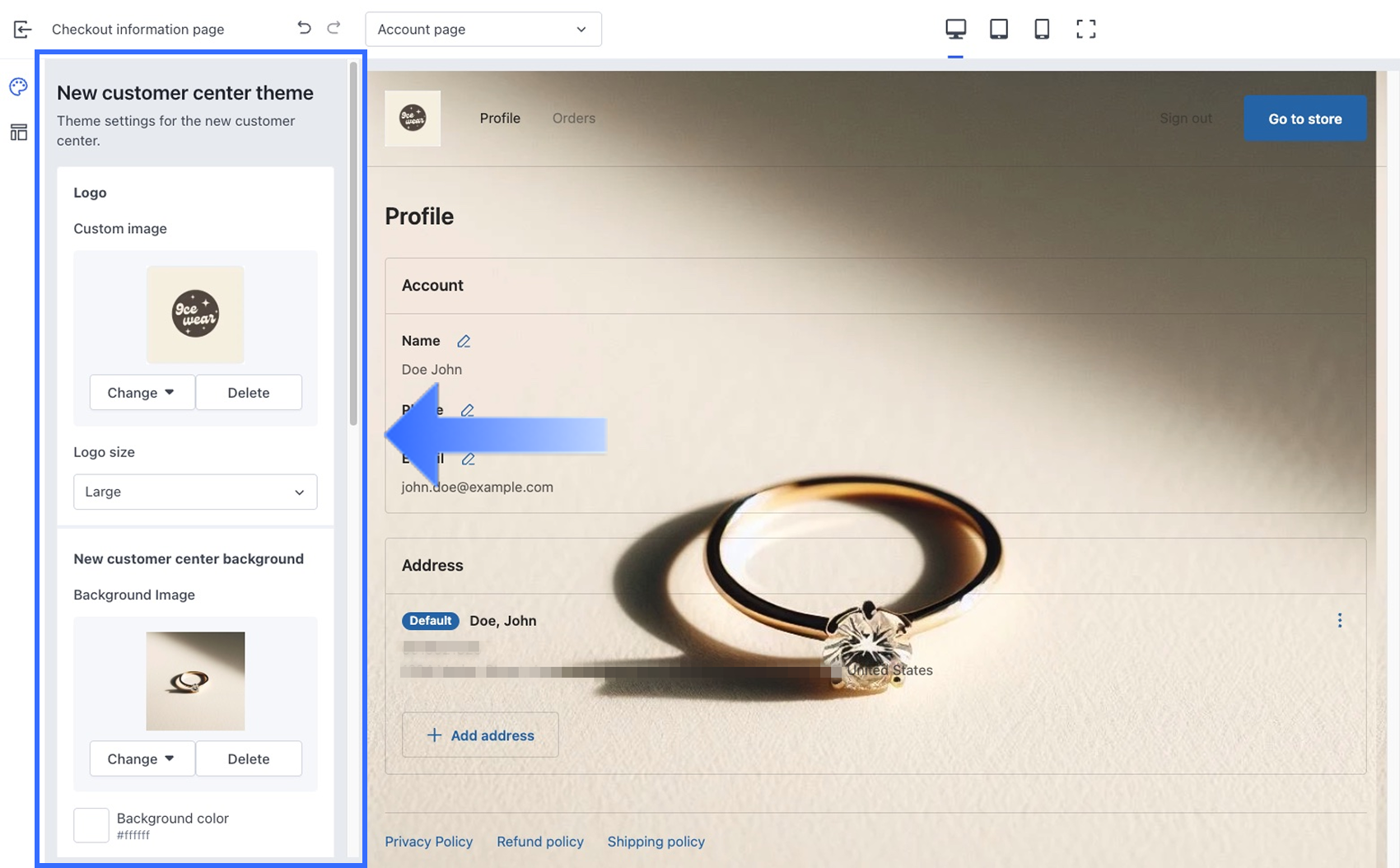Viewport: 1400px width, 868px height.
Task: Open the Refund policy link
Action: pyautogui.click(x=539, y=842)
